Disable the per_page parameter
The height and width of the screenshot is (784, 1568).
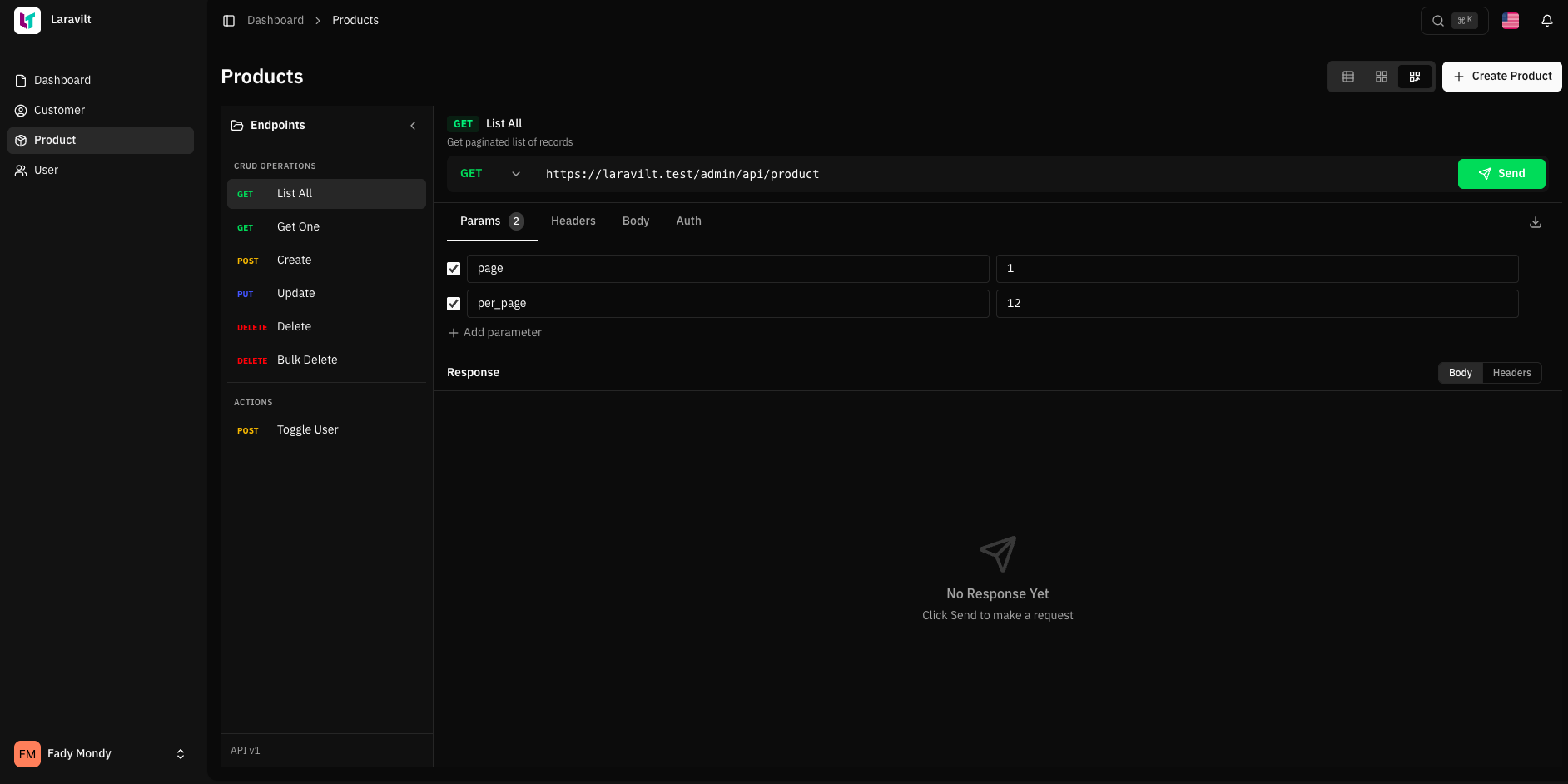coord(454,303)
